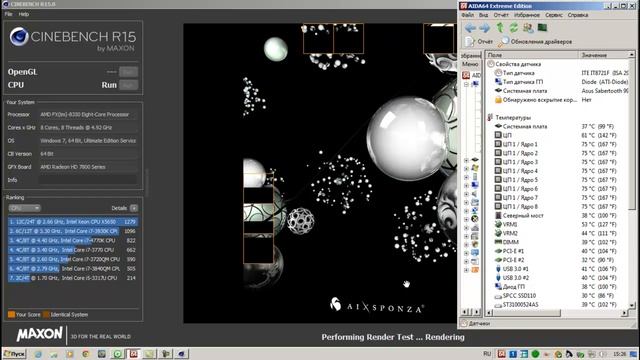This screenshot has height=360, width=640.
Task: Open Вид menu in AIDA64
Action: (x=484, y=15)
